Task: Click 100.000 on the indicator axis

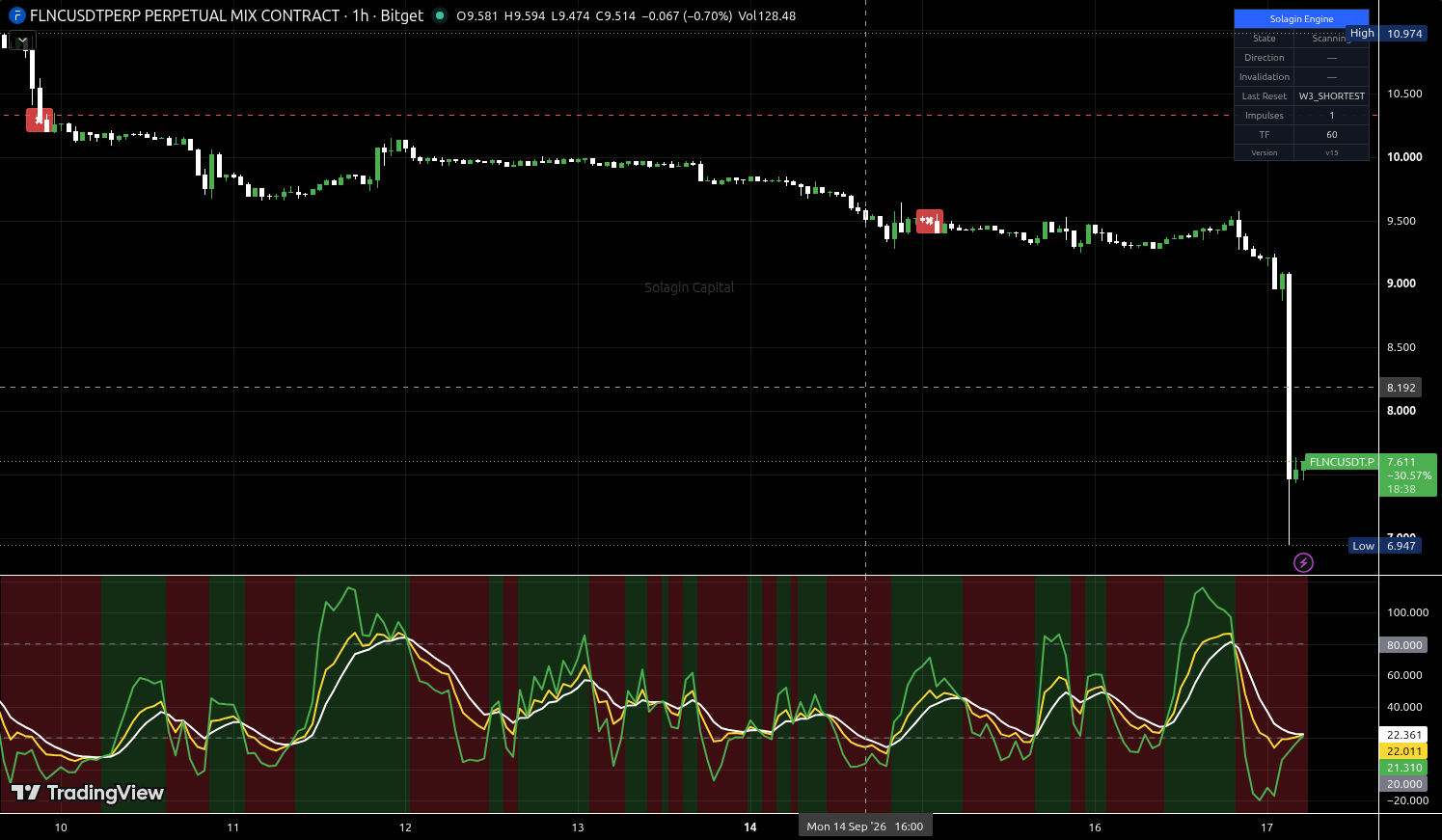Action: pyautogui.click(x=1407, y=612)
